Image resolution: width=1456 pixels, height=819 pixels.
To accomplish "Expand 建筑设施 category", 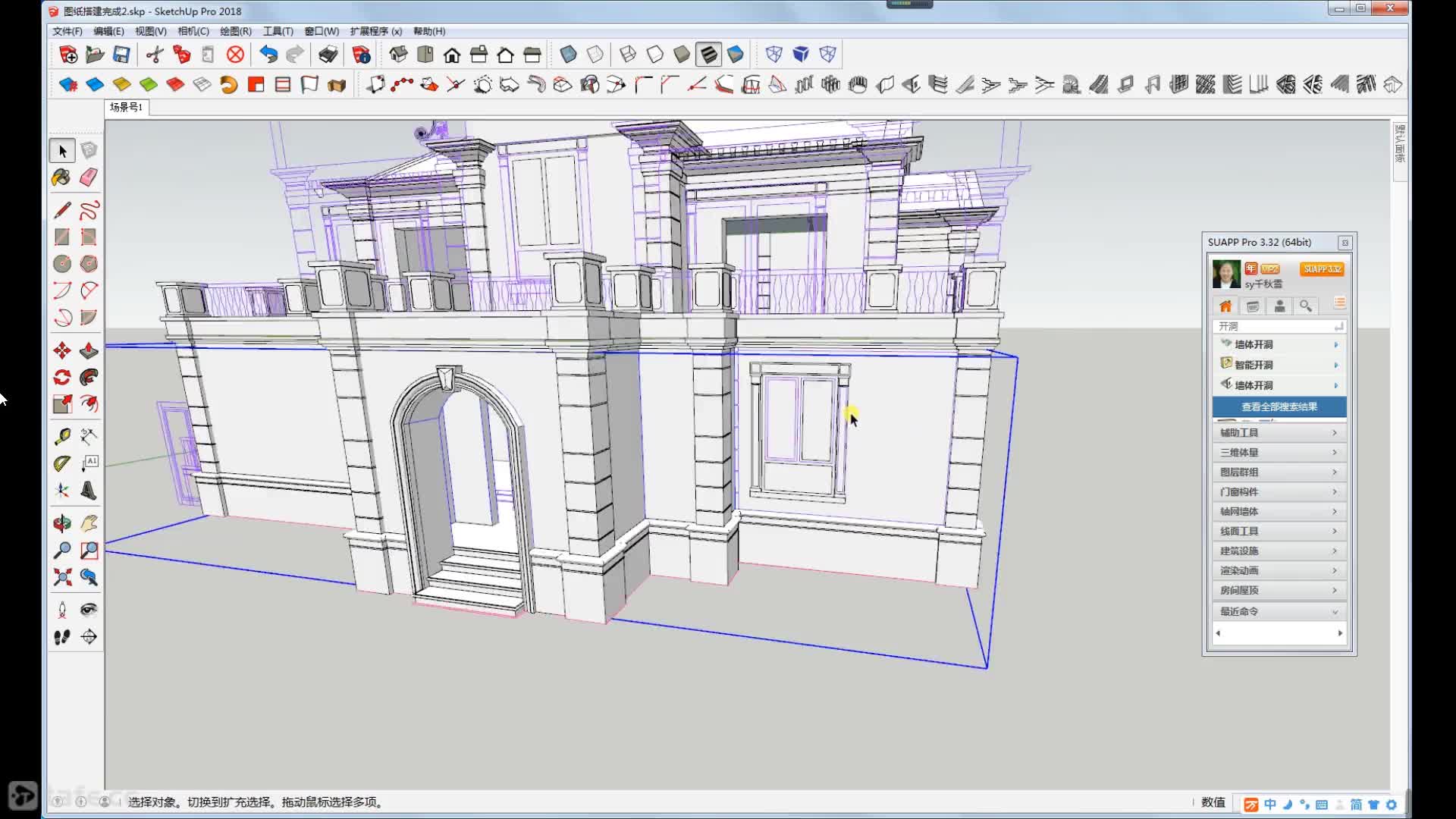I will point(1279,551).
